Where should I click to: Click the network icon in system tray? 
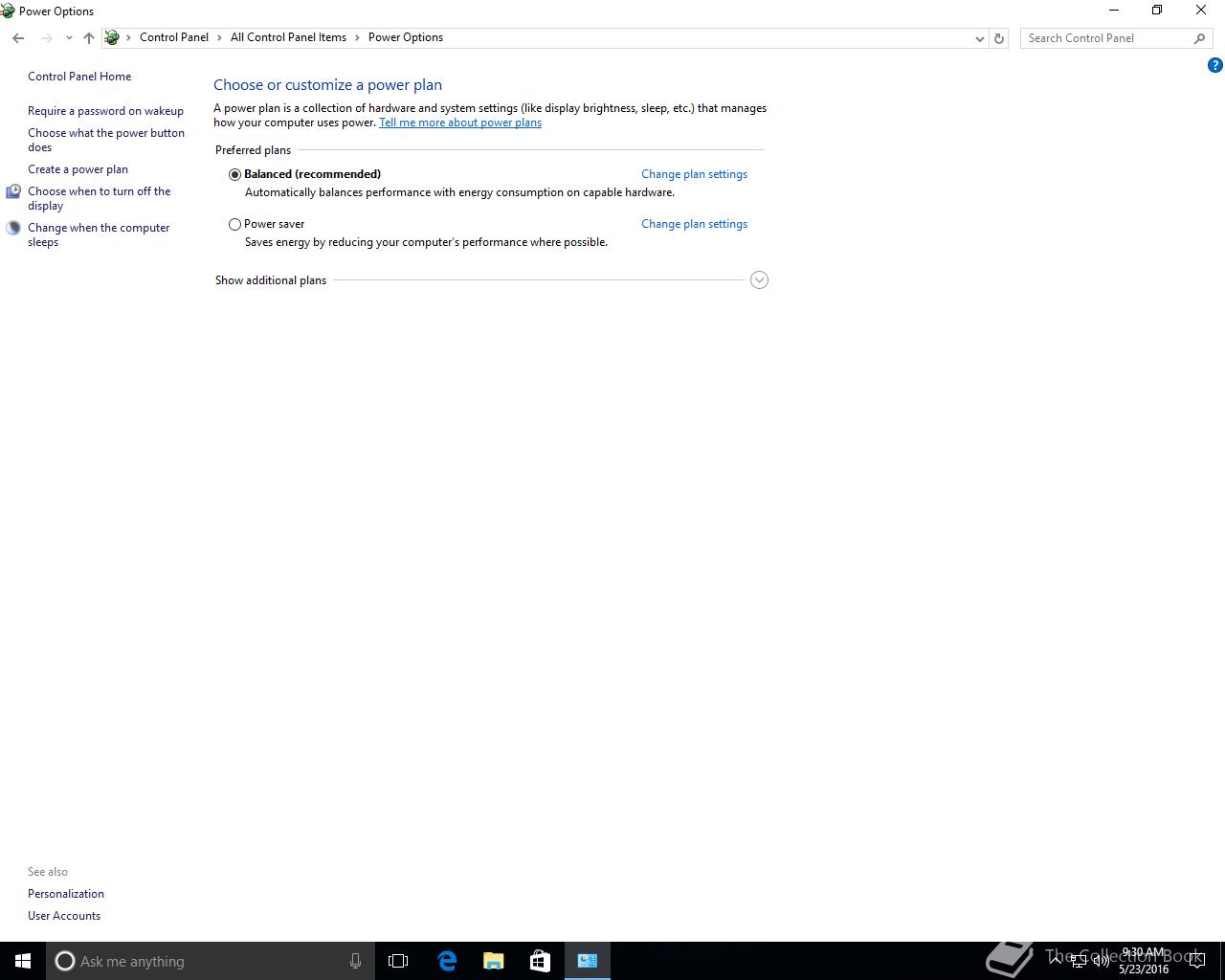(x=1078, y=962)
